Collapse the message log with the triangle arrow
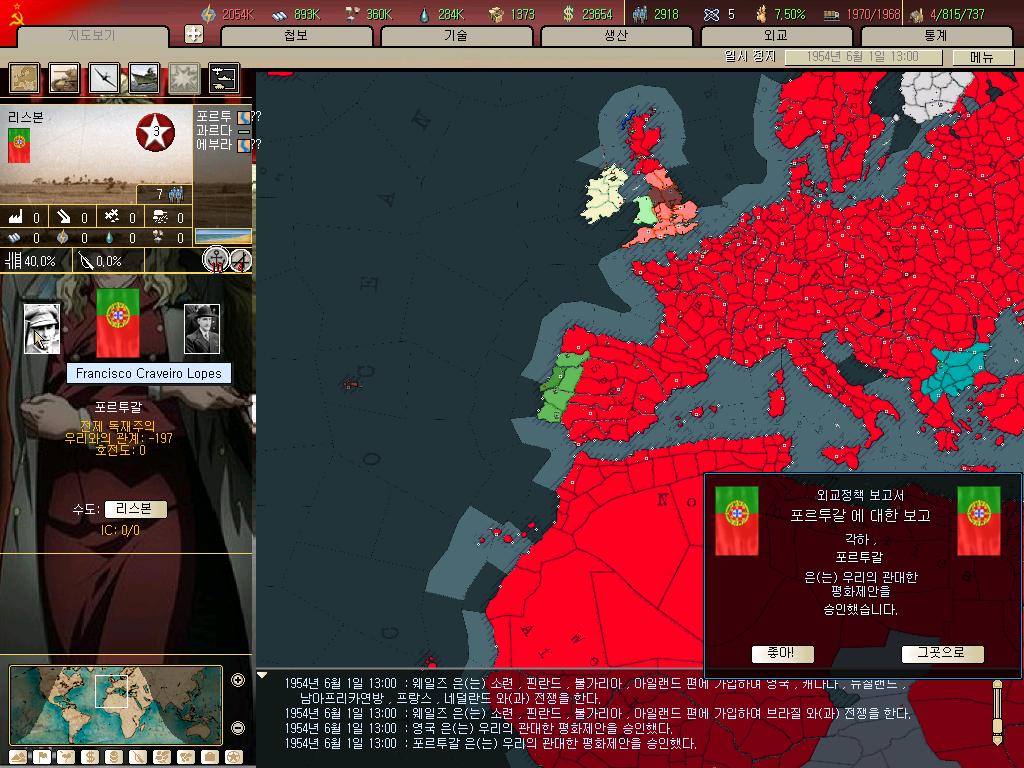 point(262,675)
